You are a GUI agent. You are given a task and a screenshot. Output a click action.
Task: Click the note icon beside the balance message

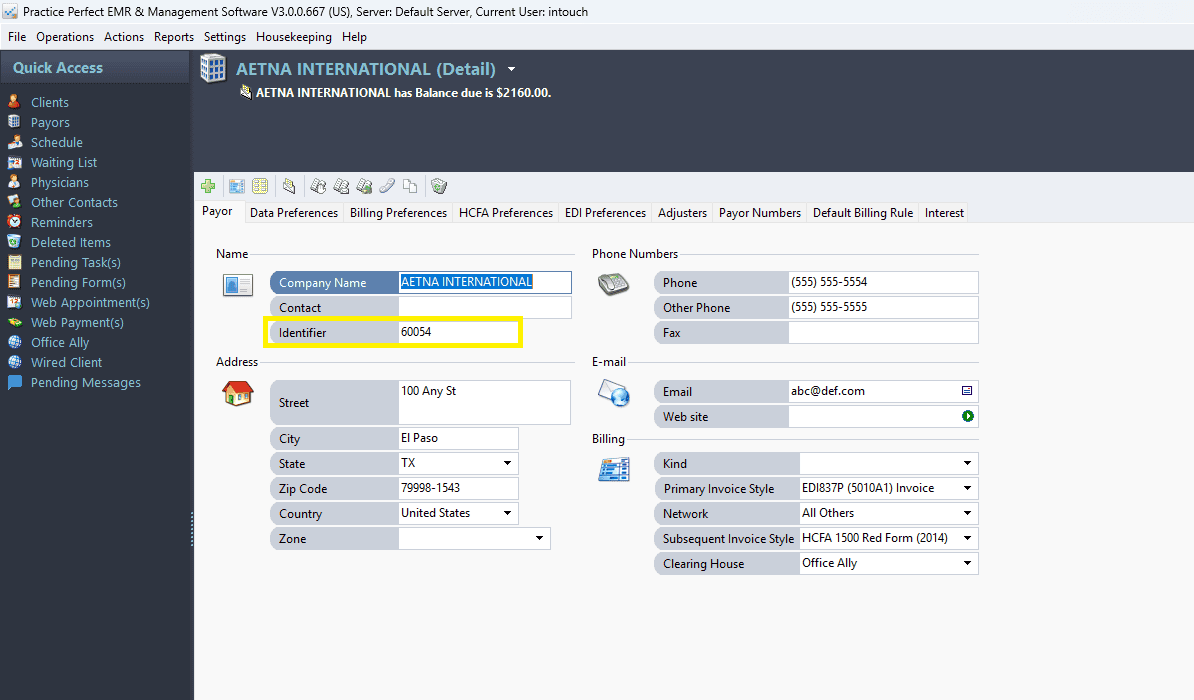pos(245,91)
